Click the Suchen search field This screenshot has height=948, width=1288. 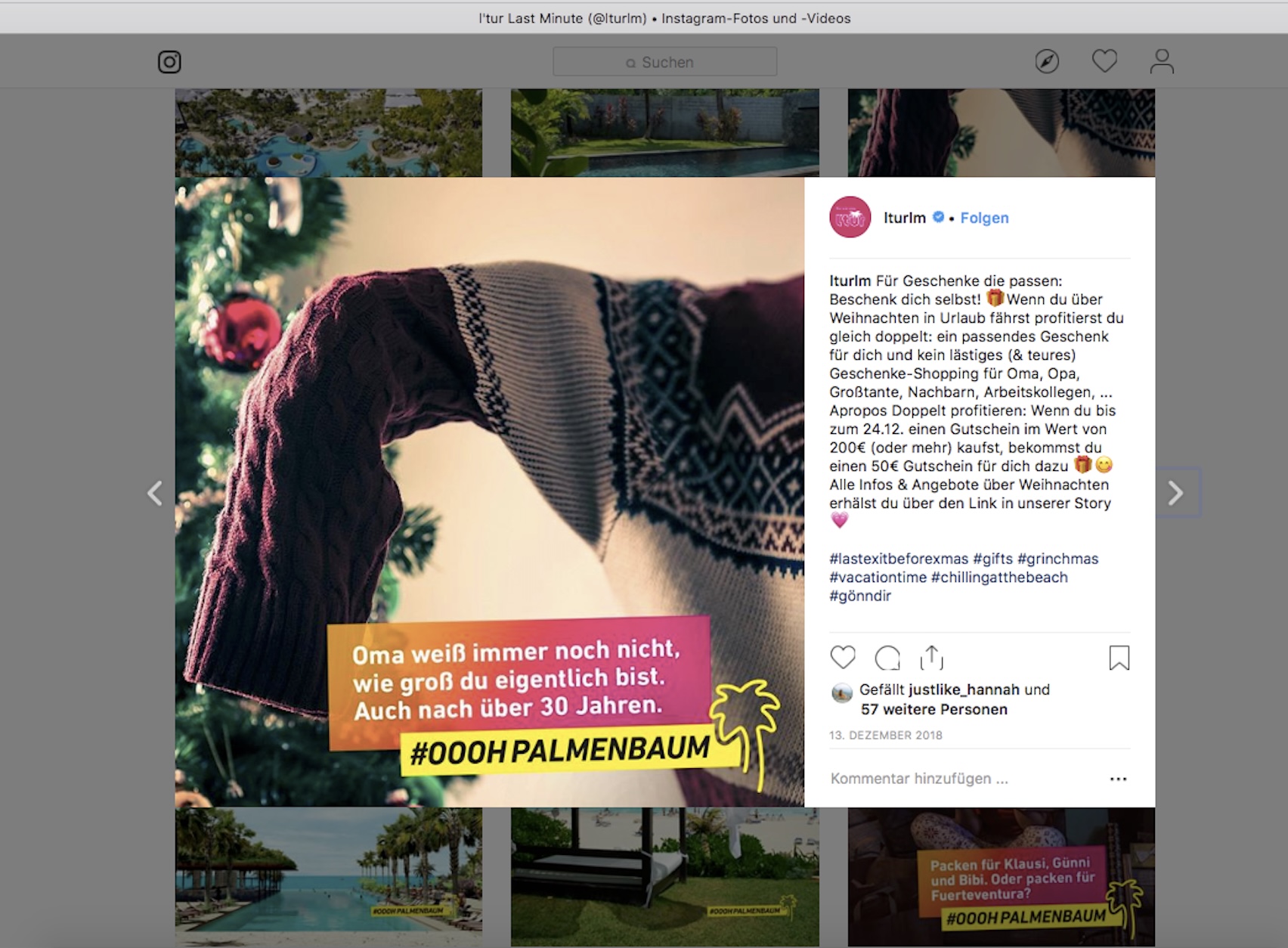(x=664, y=62)
